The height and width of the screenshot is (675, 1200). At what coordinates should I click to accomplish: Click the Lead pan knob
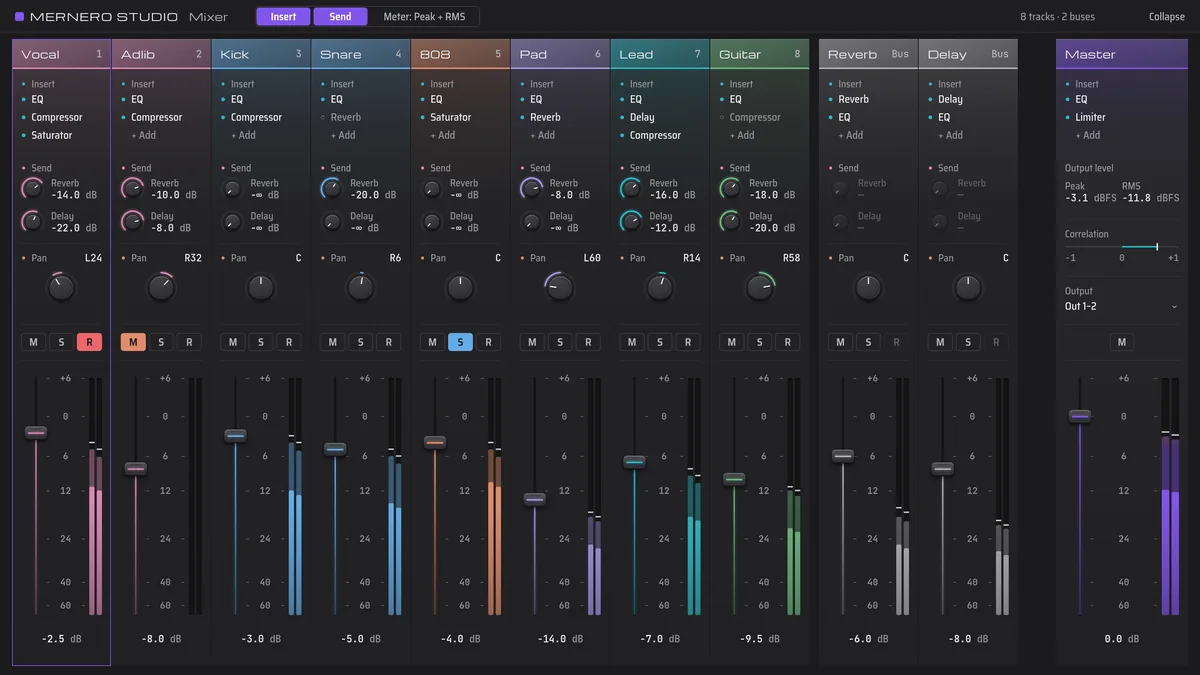tap(660, 288)
